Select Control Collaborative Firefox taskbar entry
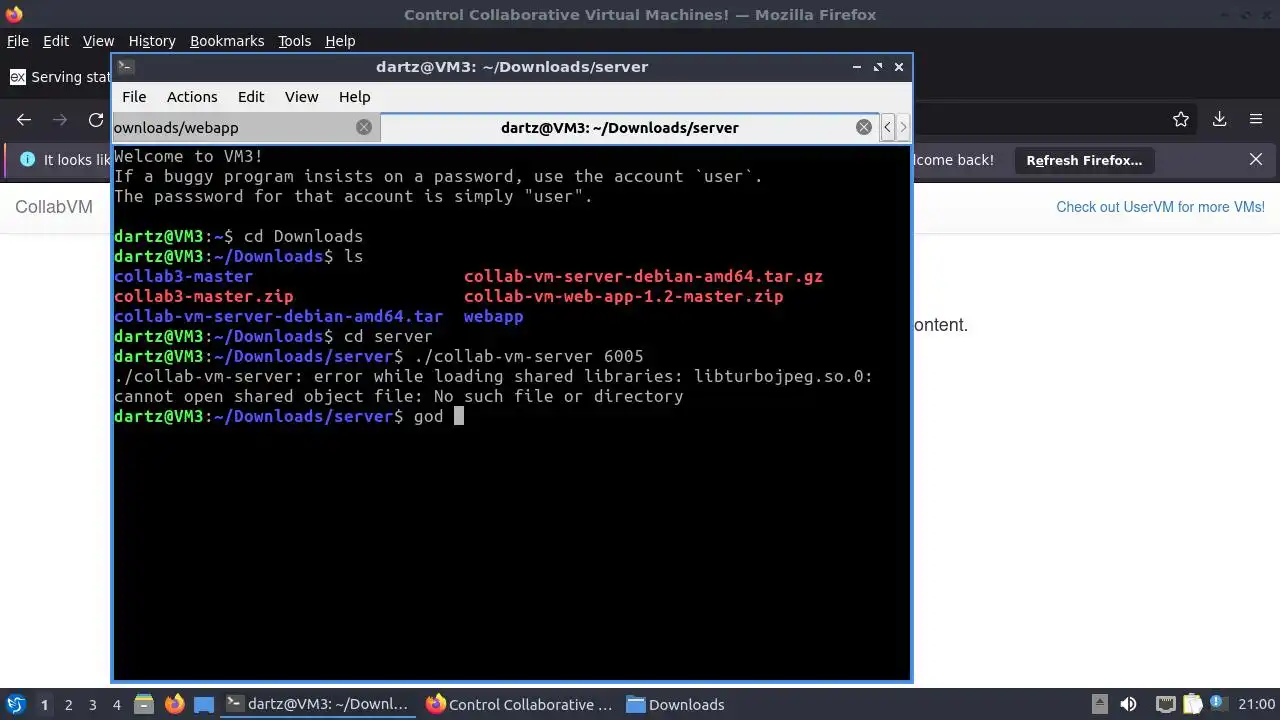This screenshot has height=720, width=1280. point(520,704)
